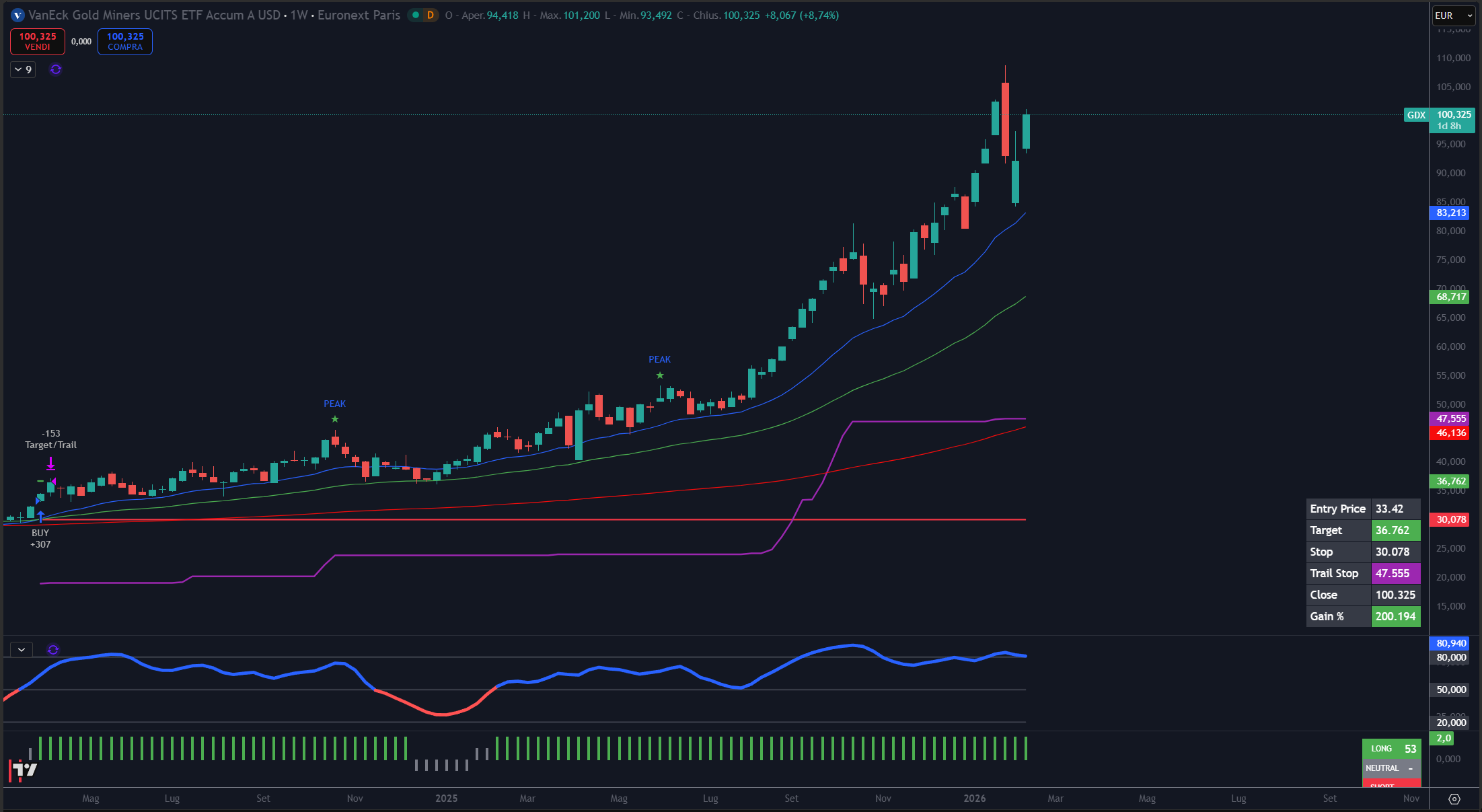Click the purple Trail Stop 47.555 cell
The height and width of the screenshot is (812, 1482).
click(1395, 573)
